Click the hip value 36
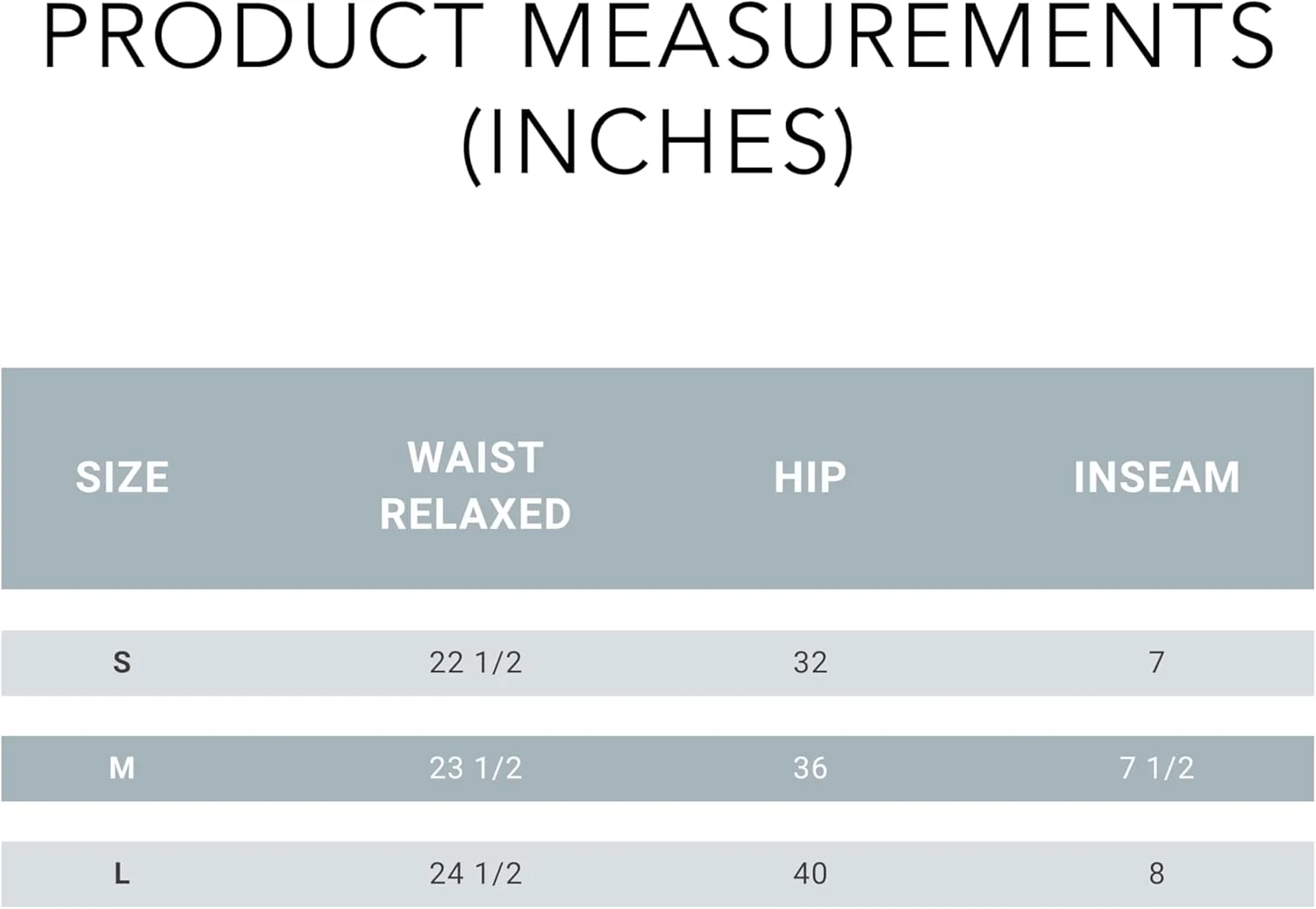The image size is (1316, 909). coord(810,769)
